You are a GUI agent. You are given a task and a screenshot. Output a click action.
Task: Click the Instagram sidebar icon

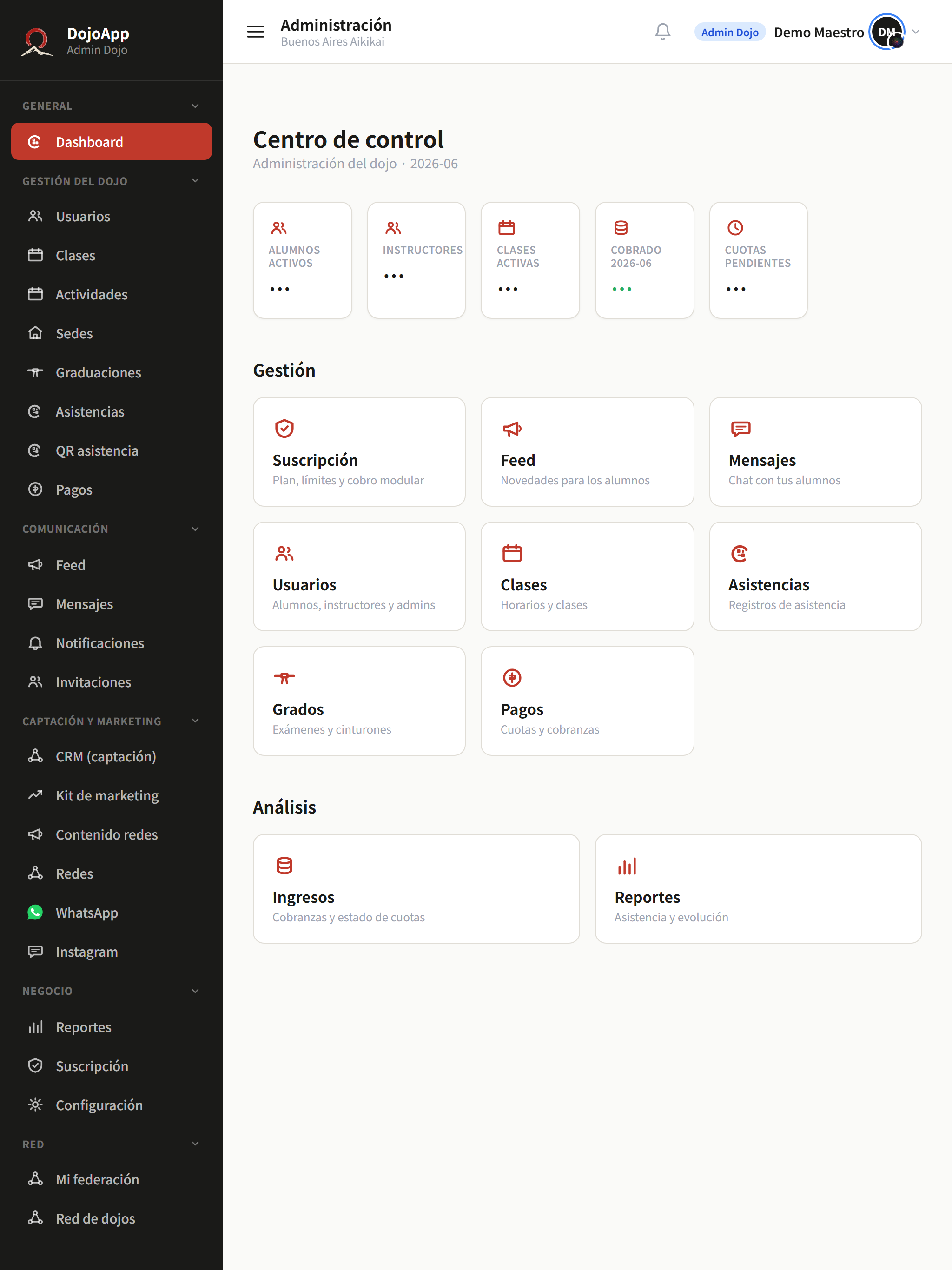(x=35, y=951)
